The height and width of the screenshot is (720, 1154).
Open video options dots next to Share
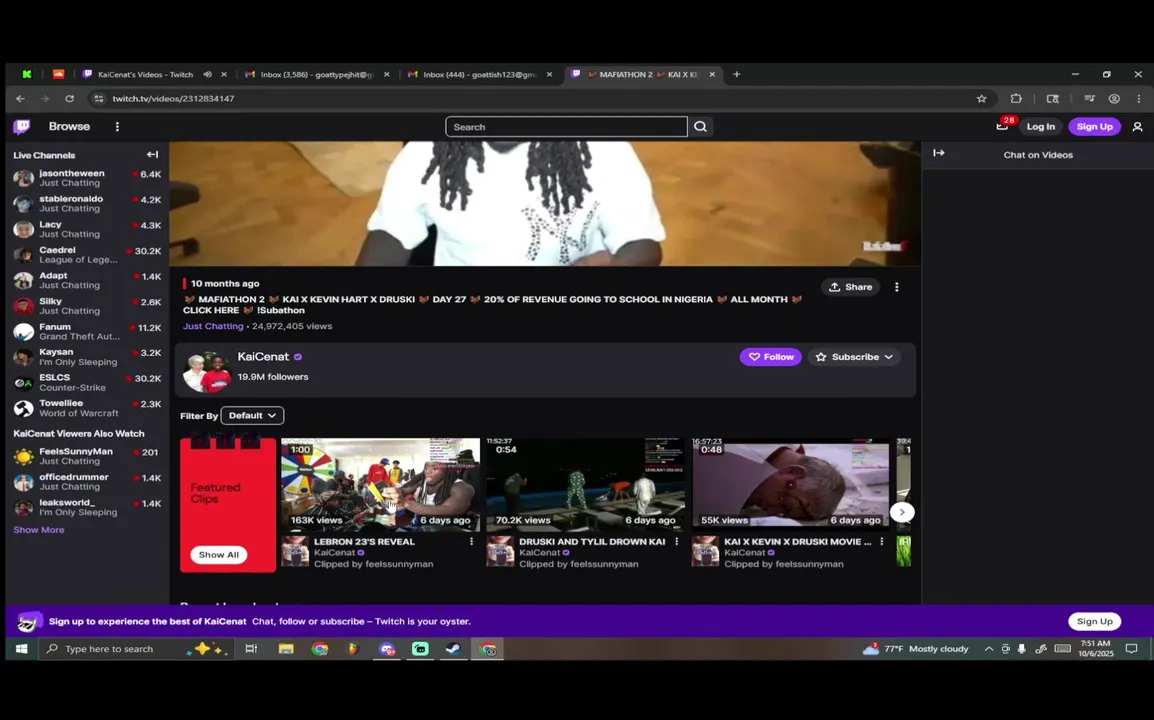point(896,287)
